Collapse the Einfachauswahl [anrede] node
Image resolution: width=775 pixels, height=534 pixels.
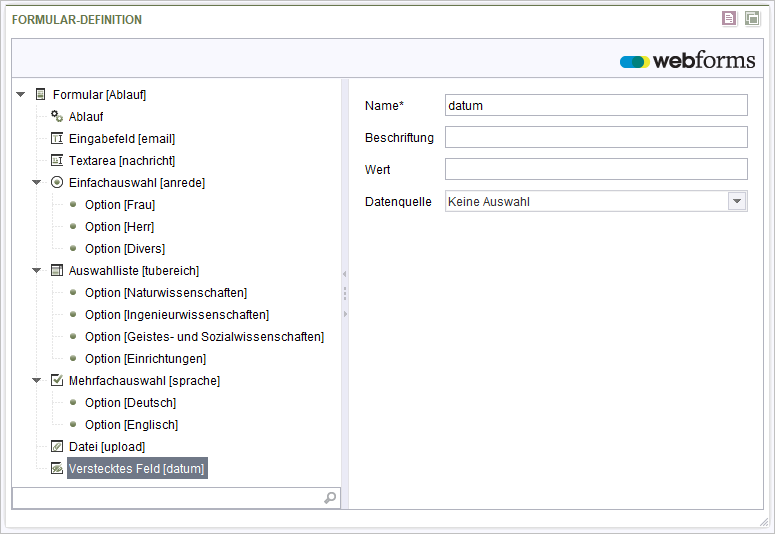point(37,182)
